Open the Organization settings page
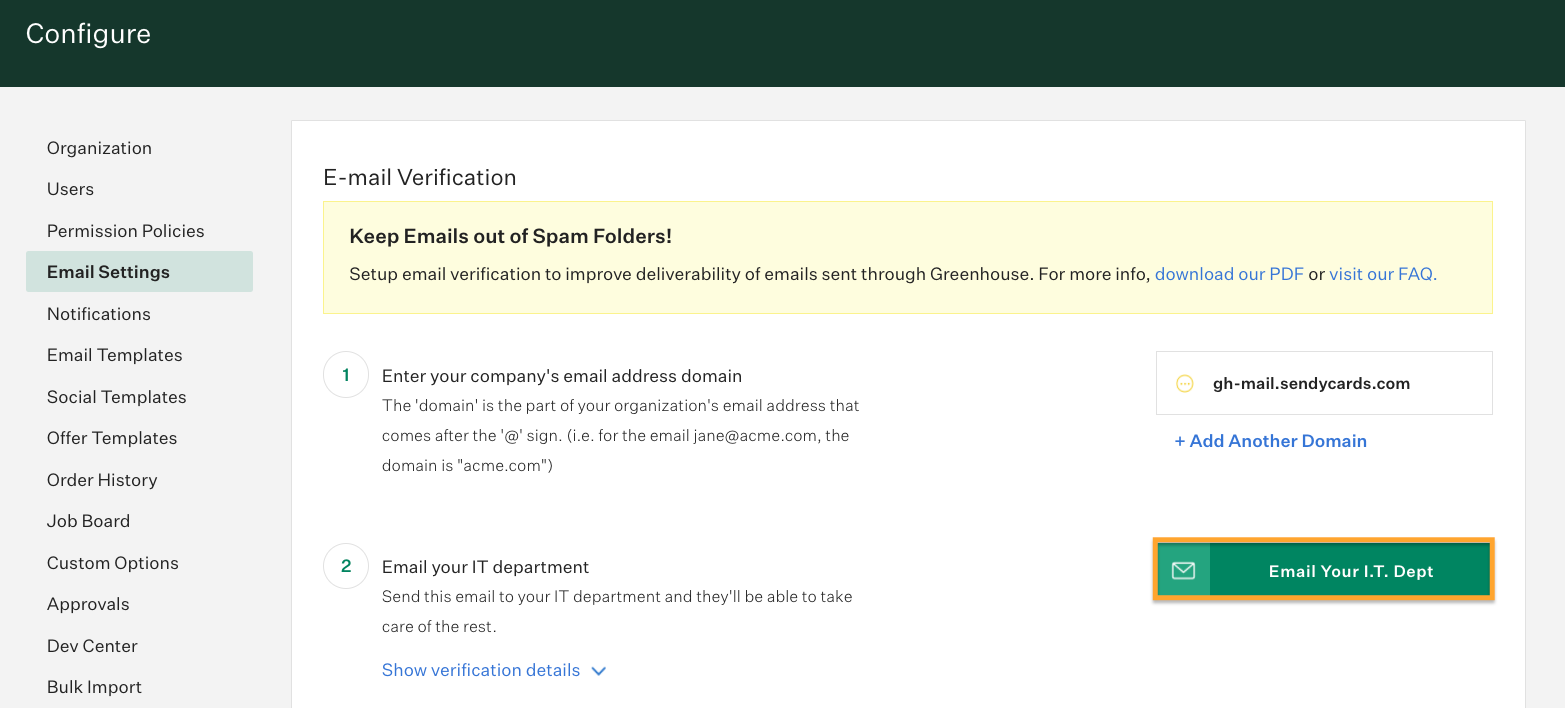 pos(99,148)
